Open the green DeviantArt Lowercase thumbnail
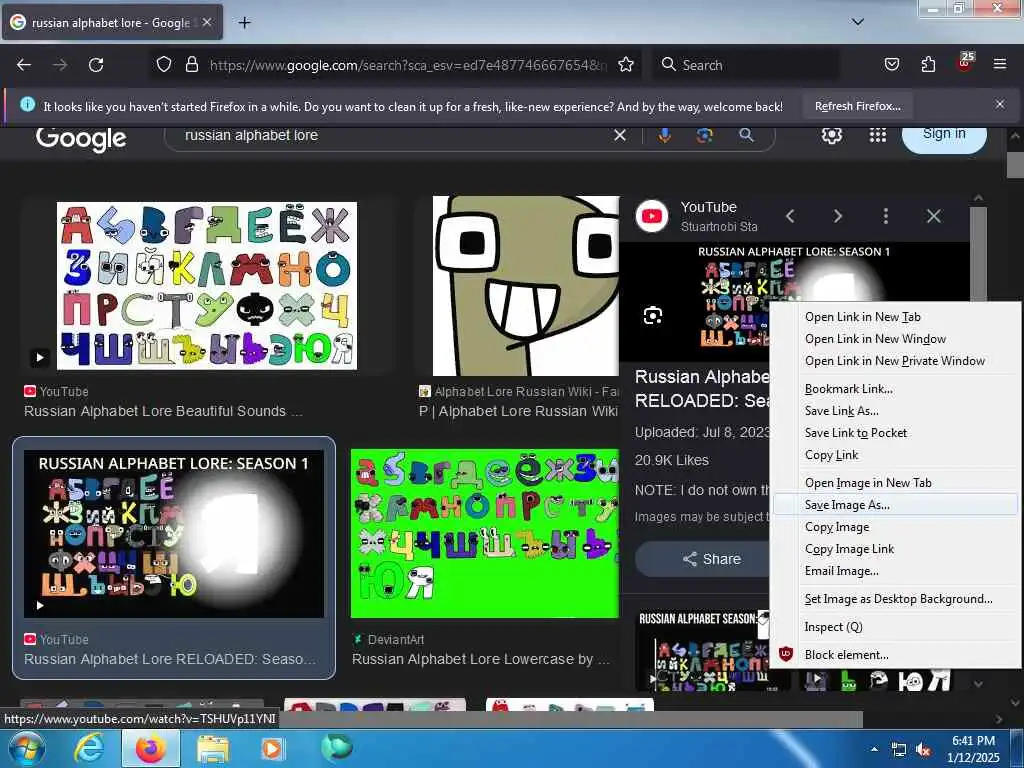 [485, 534]
